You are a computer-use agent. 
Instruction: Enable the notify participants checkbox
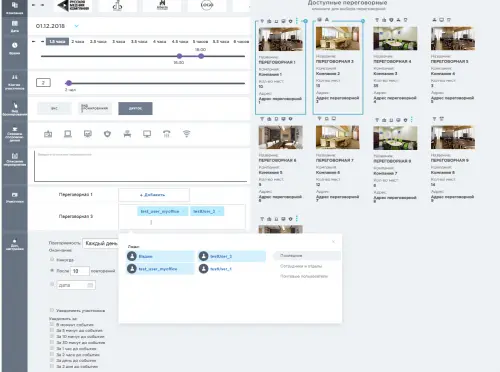tap(52, 310)
